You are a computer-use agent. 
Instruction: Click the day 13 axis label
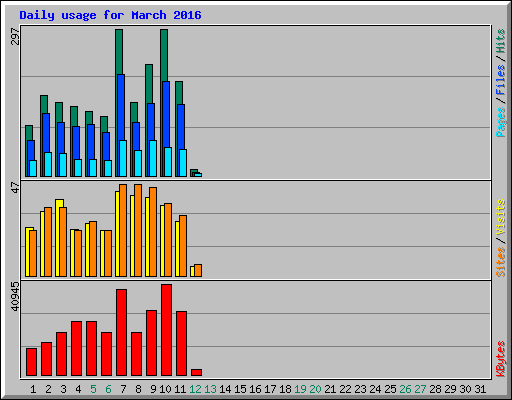(210, 389)
